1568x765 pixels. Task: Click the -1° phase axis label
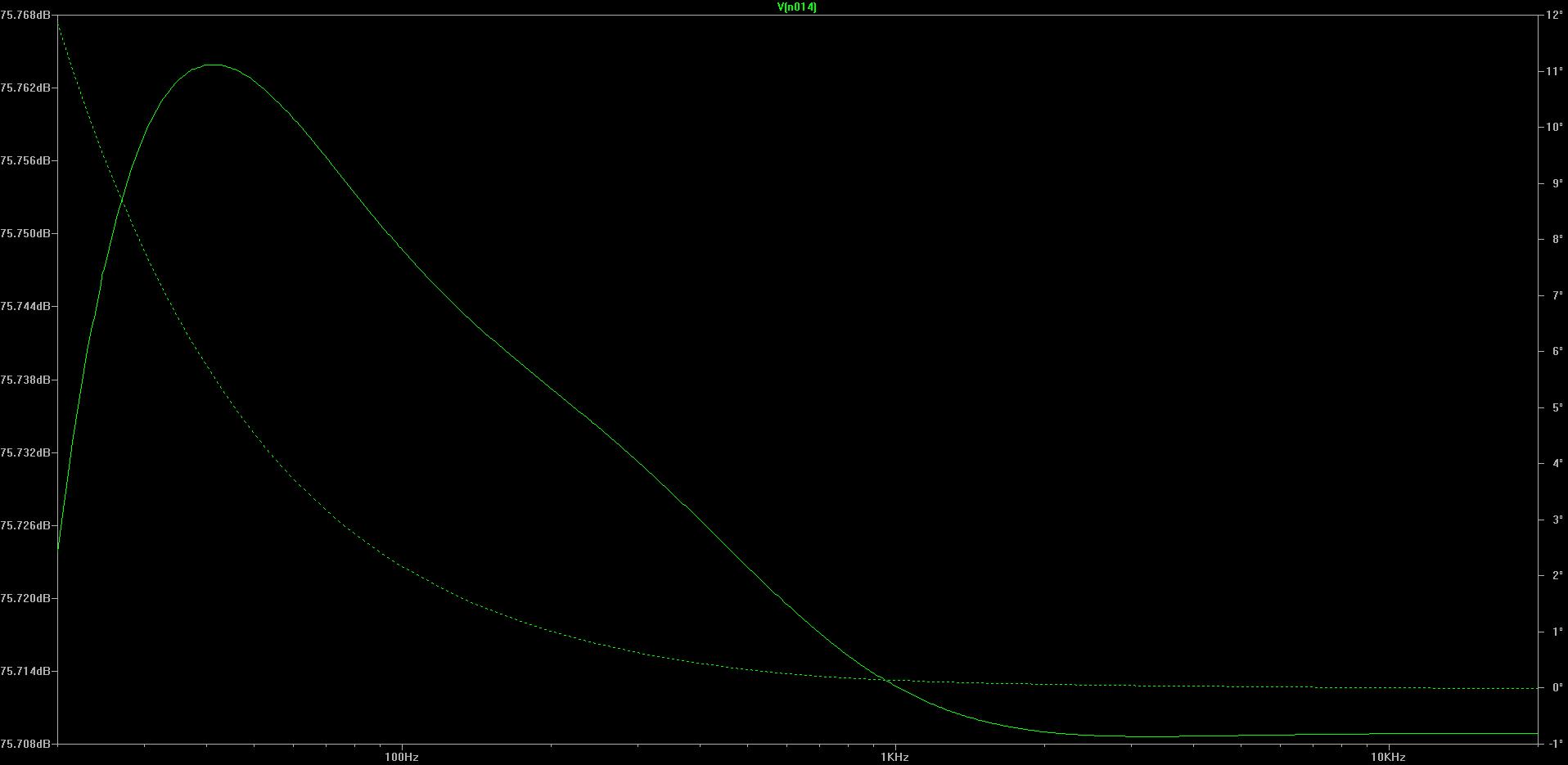[x=1555, y=744]
